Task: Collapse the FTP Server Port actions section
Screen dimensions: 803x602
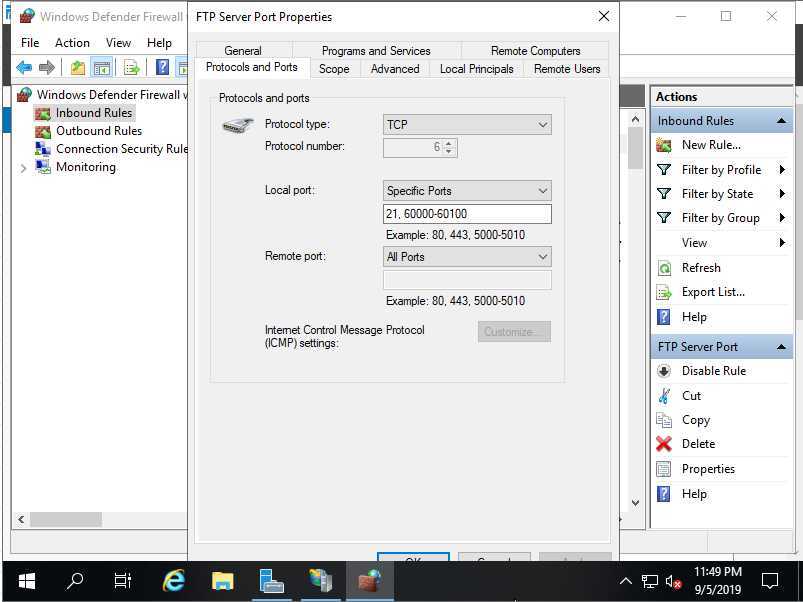Action: (781, 347)
